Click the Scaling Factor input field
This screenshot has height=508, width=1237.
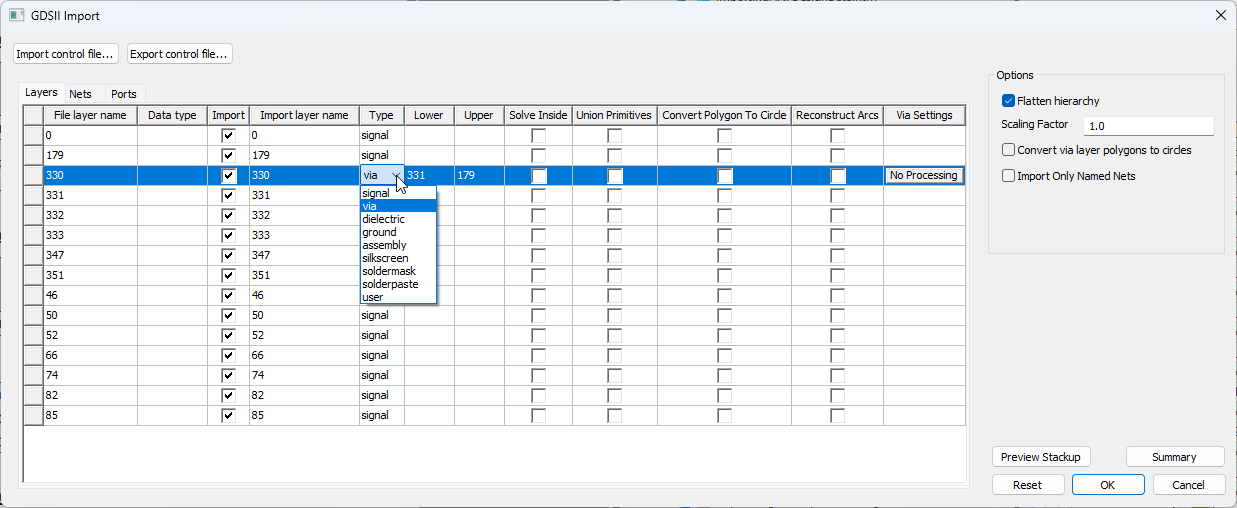click(x=1147, y=126)
